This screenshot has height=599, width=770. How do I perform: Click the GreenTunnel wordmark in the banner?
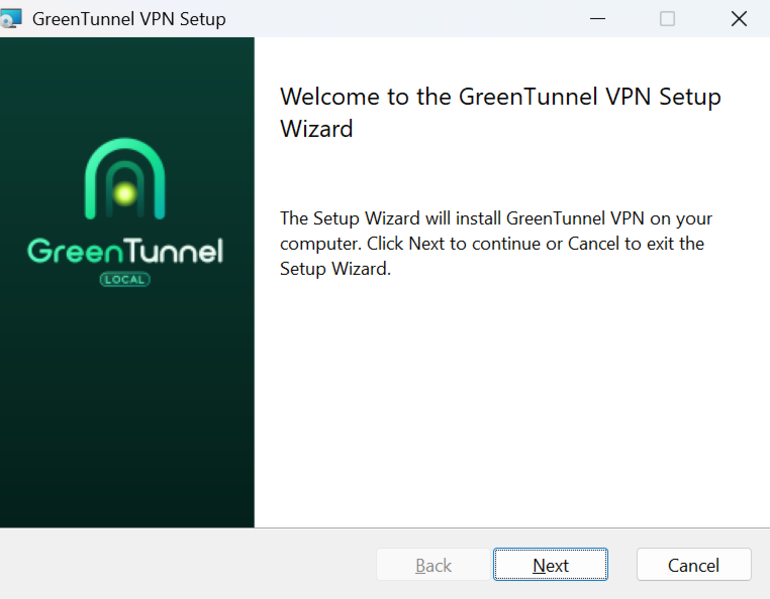[125, 251]
